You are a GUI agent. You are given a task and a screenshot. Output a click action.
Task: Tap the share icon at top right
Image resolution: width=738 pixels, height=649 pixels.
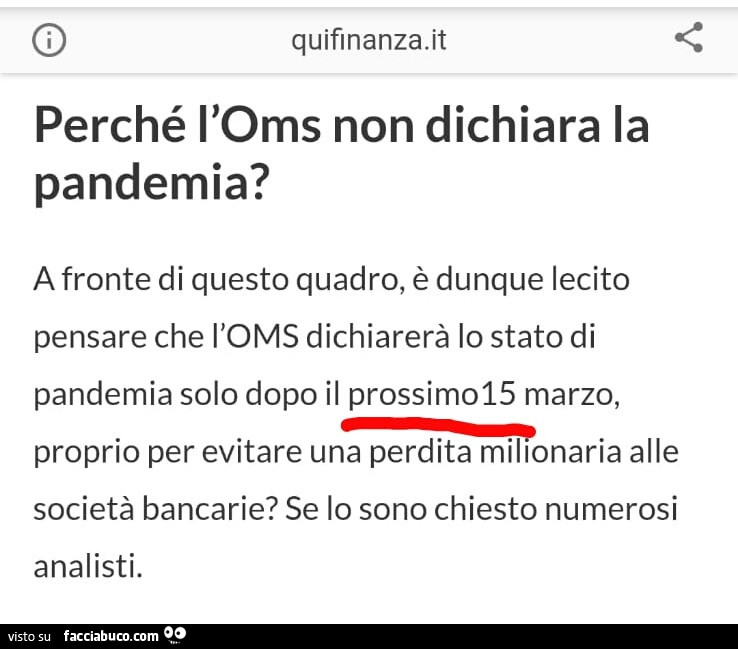point(689,37)
